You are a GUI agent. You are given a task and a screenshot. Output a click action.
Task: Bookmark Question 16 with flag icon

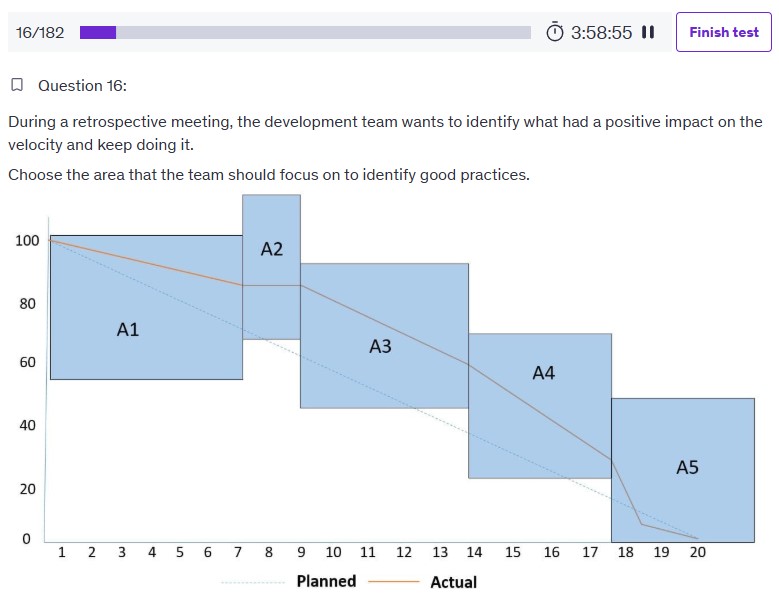coord(17,85)
